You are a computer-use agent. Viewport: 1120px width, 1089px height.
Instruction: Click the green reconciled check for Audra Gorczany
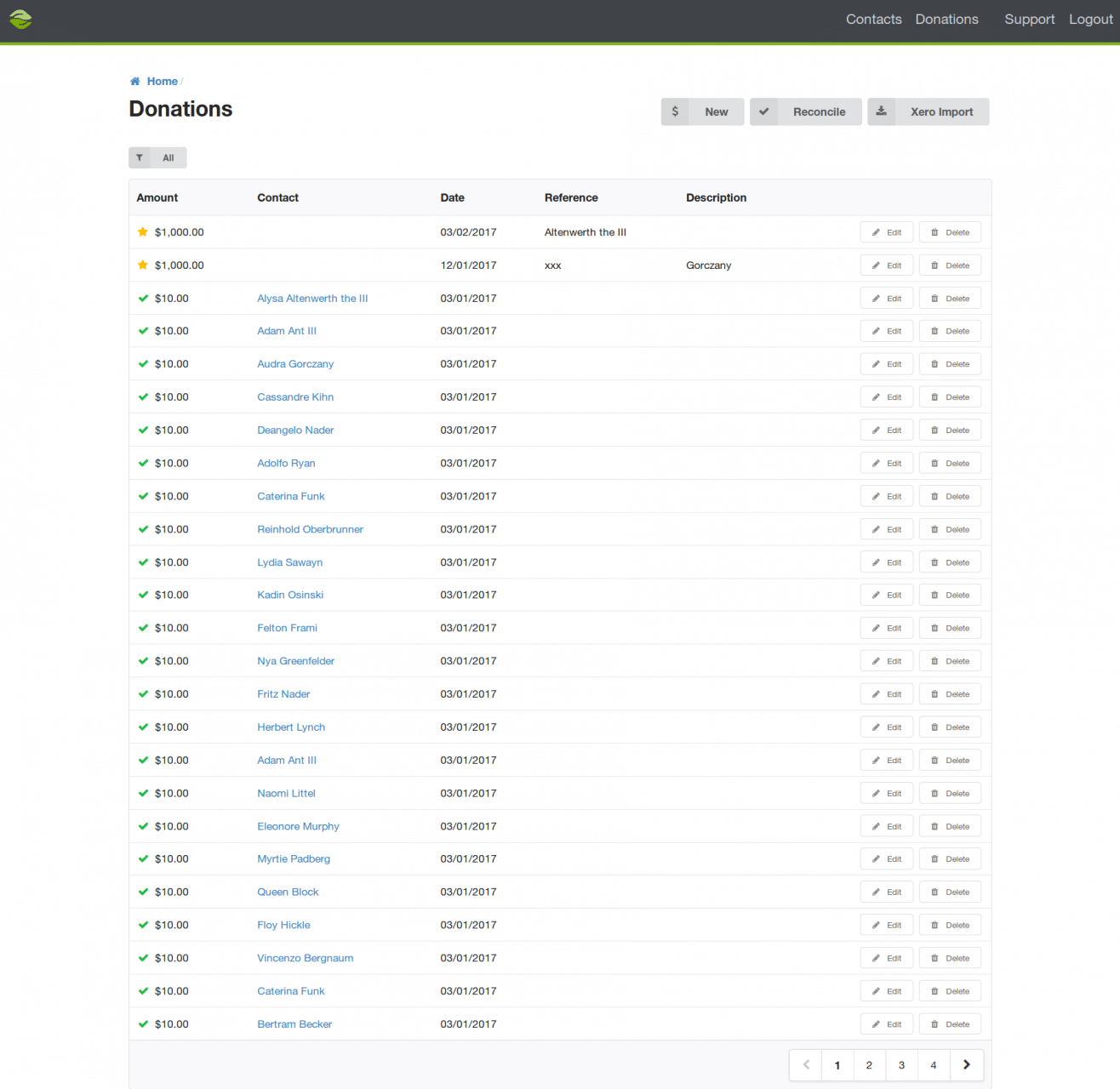(x=142, y=363)
